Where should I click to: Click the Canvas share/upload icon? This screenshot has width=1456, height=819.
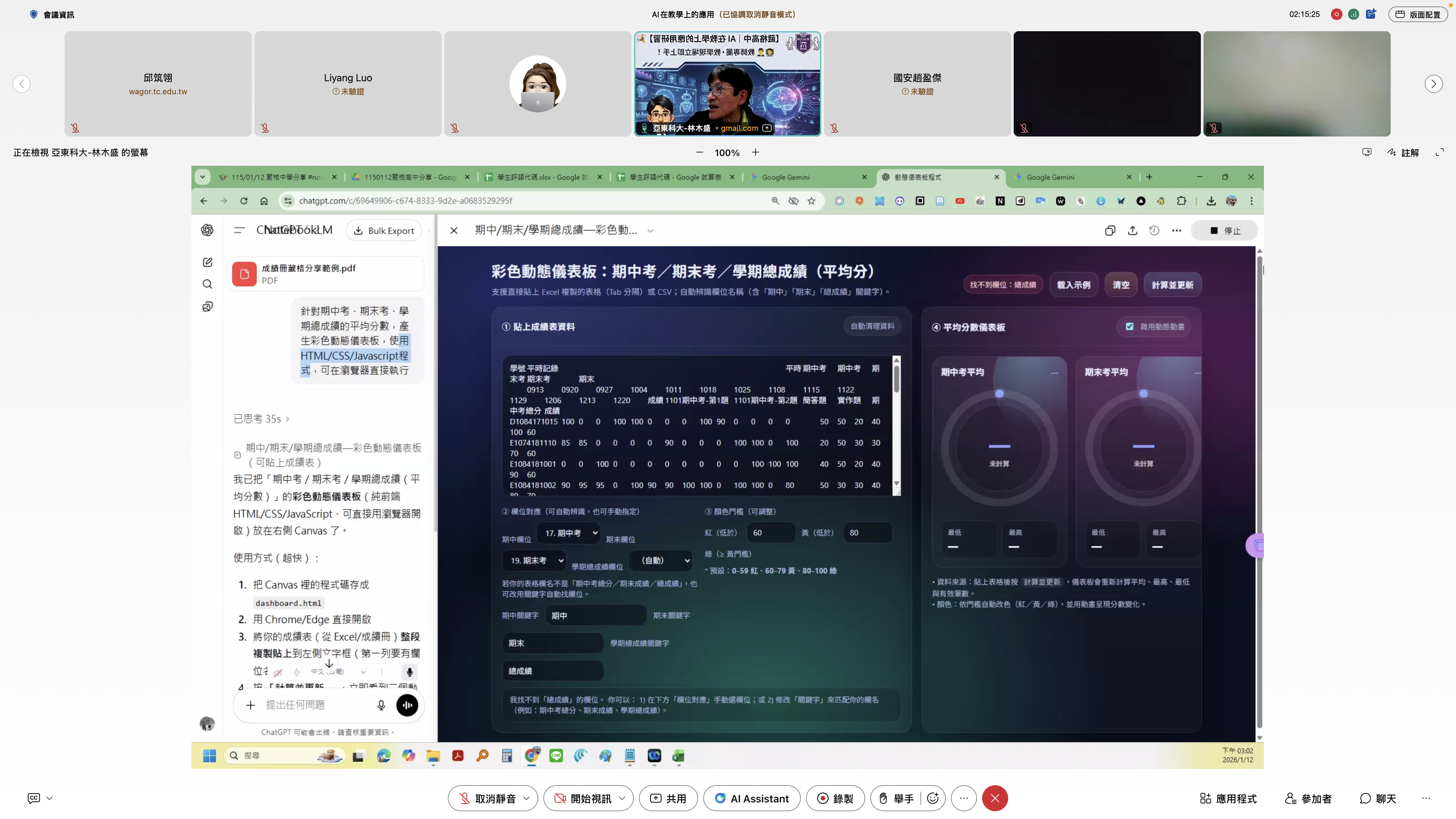coord(1132,231)
